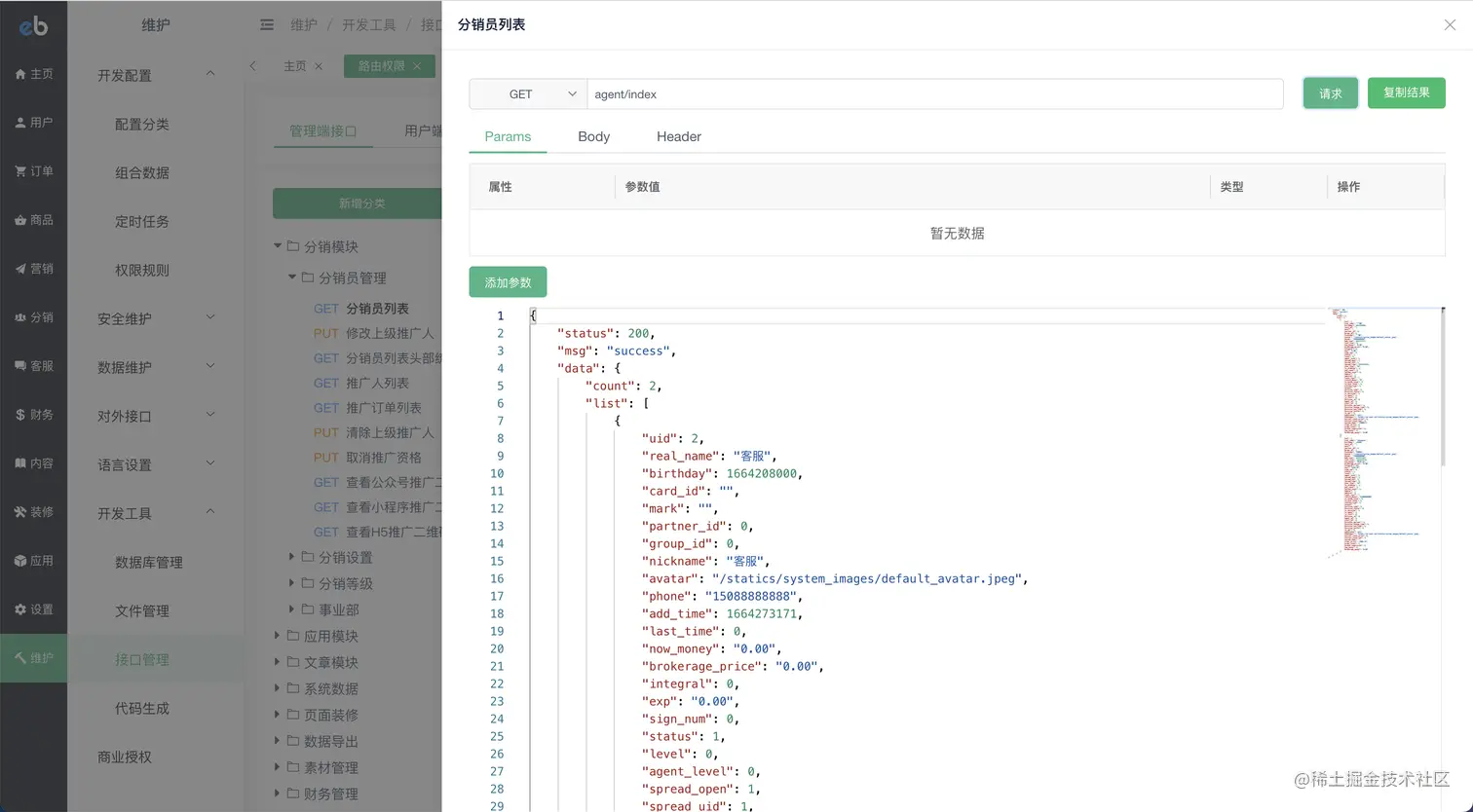Expand the 分销等级 tree folder
The height and width of the screenshot is (812, 1473).
pos(292,583)
